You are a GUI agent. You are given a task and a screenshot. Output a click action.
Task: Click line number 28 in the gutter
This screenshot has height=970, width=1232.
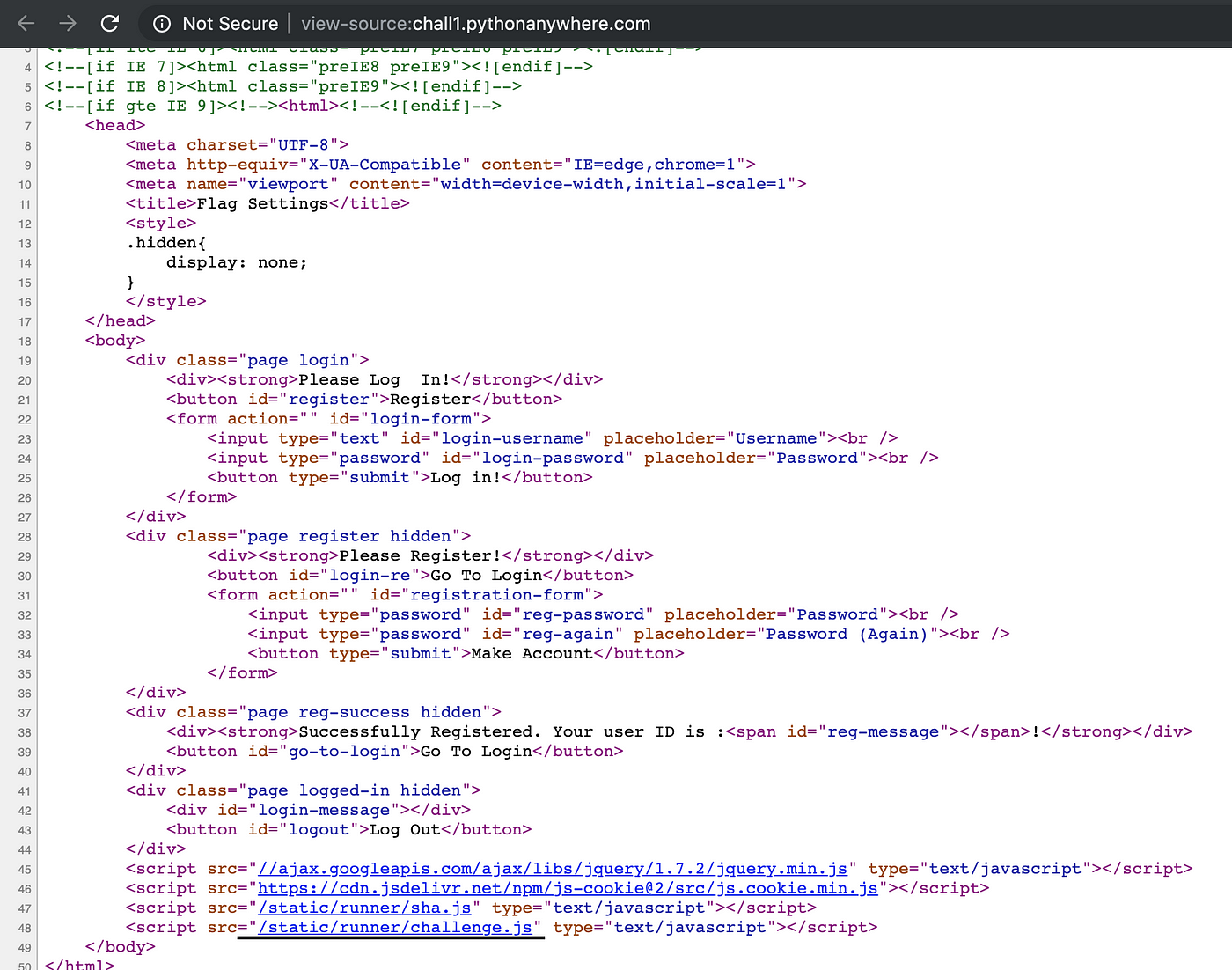pos(25,537)
